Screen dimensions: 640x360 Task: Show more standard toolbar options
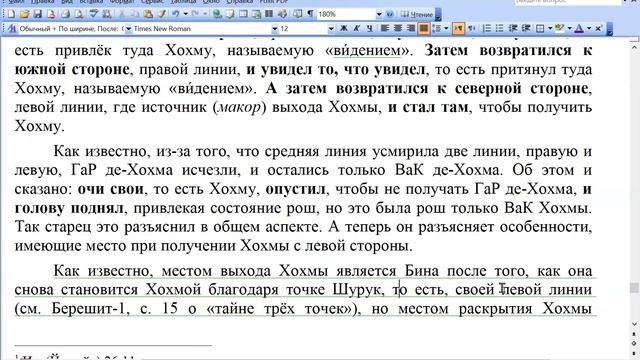(438, 15)
